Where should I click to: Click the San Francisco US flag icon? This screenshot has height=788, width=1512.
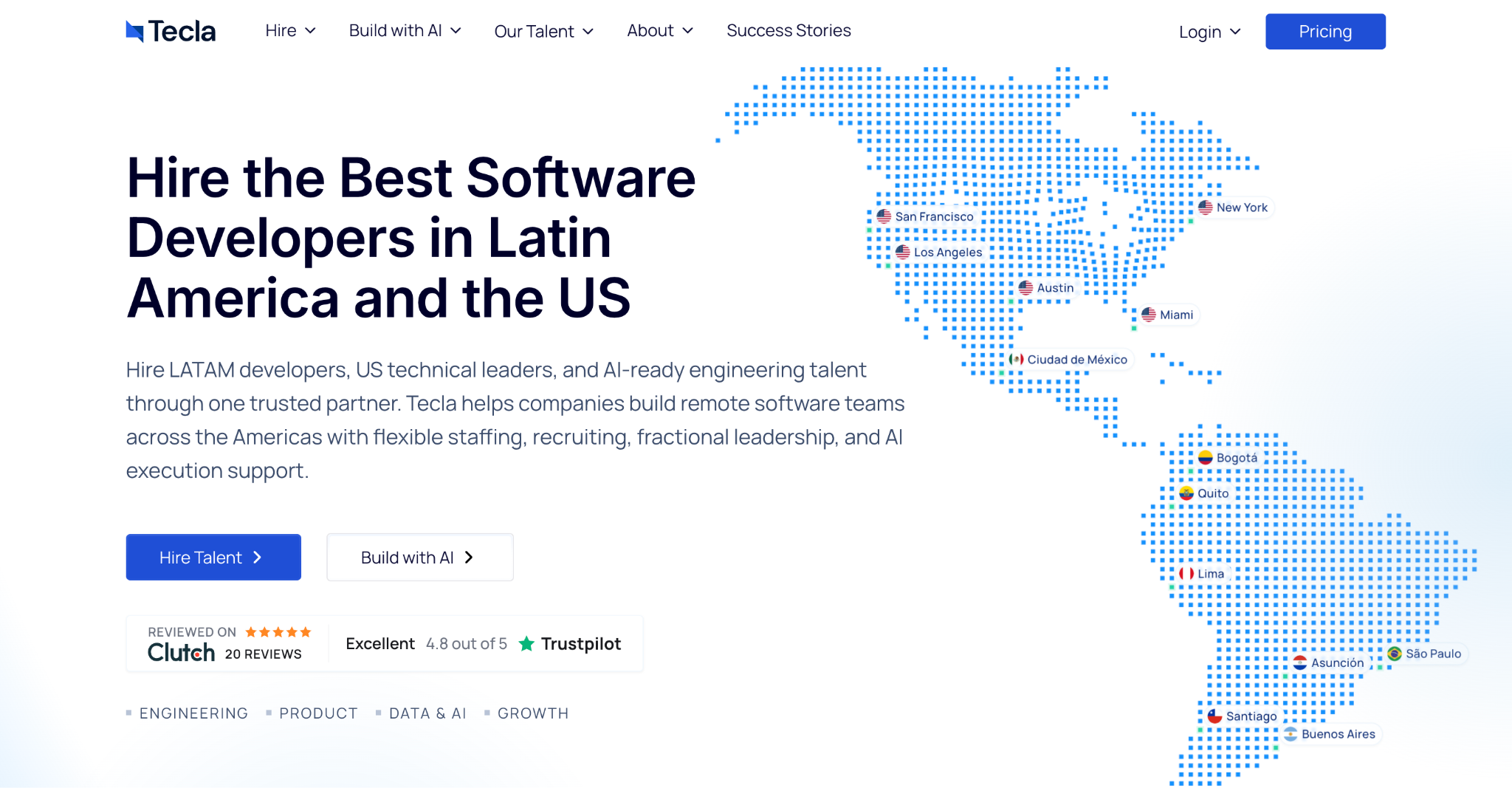click(x=884, y=216)
